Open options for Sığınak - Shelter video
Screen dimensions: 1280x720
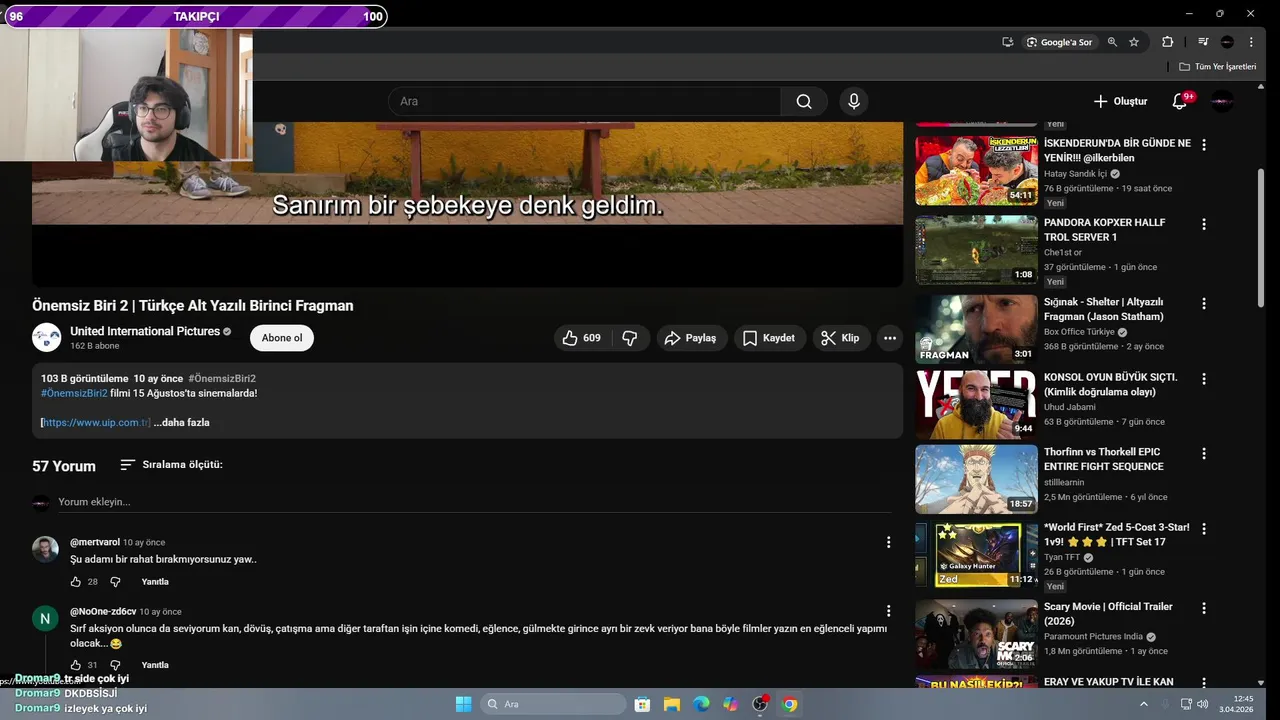point(1204,303)
